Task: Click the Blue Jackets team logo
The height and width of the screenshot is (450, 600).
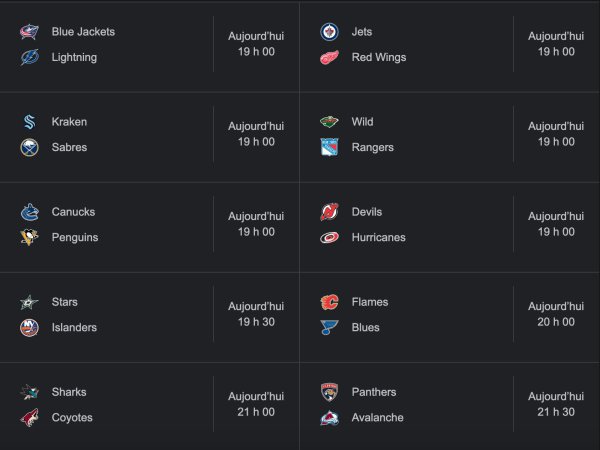Action: pyautogui.click(x=29, y=32)
